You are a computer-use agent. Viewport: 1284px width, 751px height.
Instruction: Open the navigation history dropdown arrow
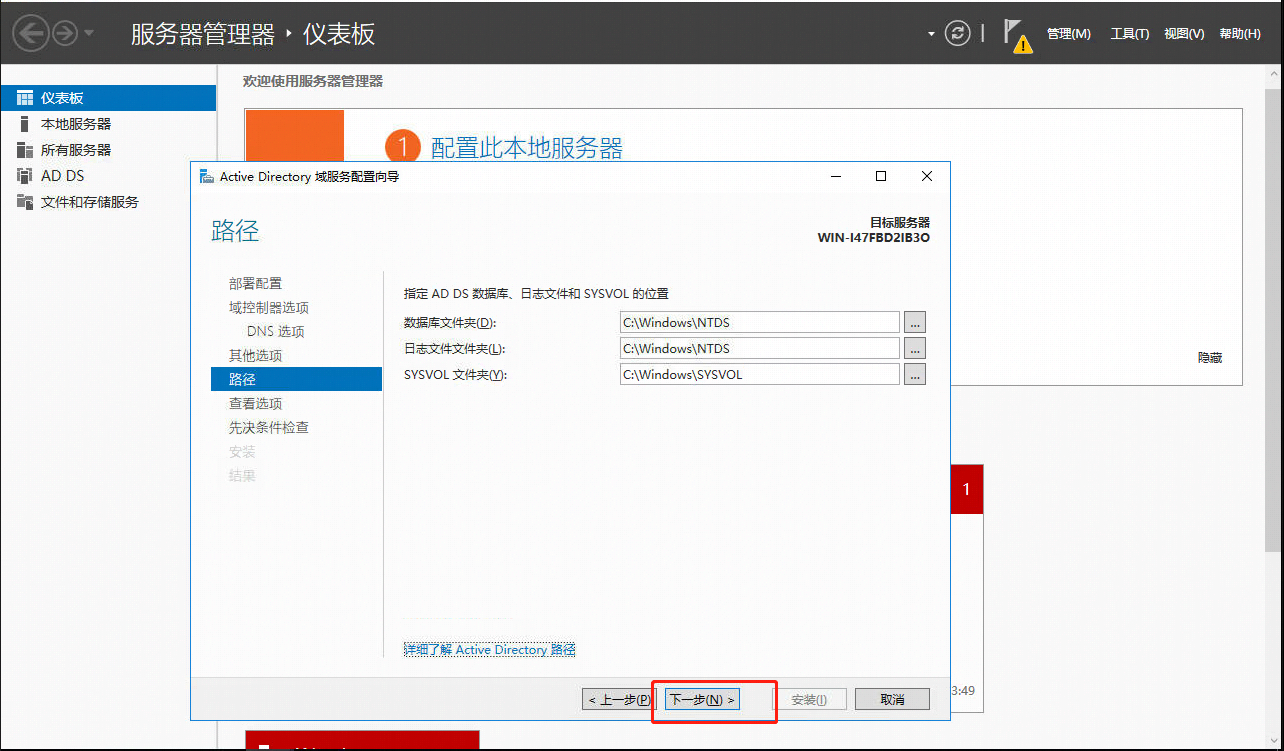(89, 34)
